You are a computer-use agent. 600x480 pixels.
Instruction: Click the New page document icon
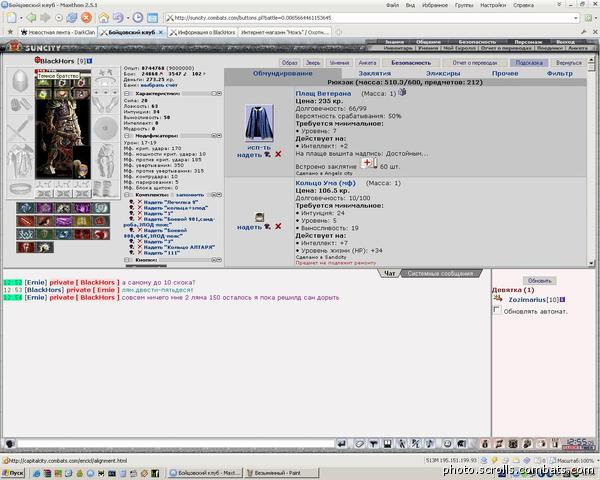click(11, 18)
